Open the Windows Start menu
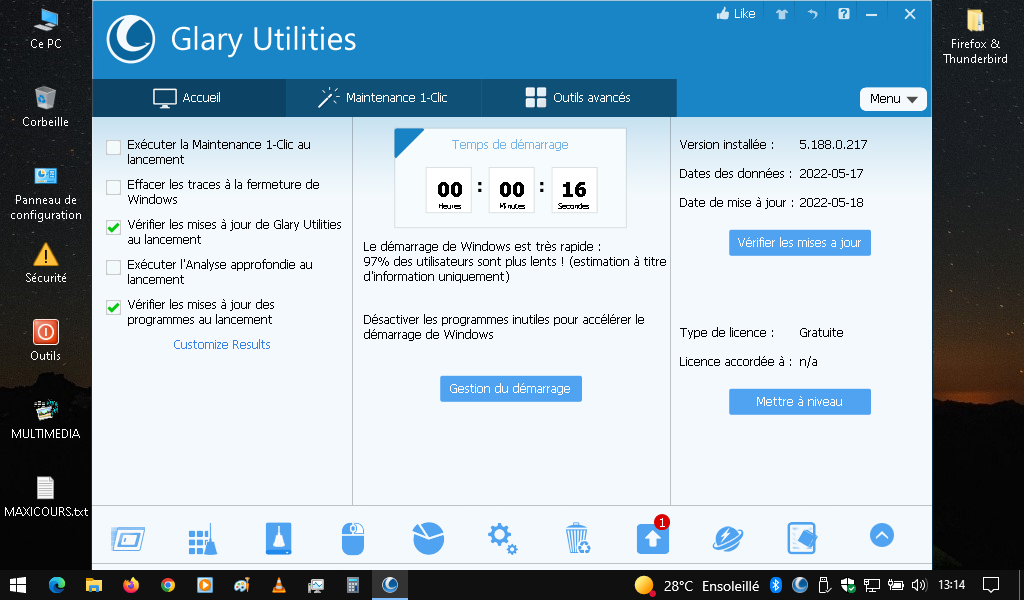This screenshot has height=600, width=1024. click(18, 585)
